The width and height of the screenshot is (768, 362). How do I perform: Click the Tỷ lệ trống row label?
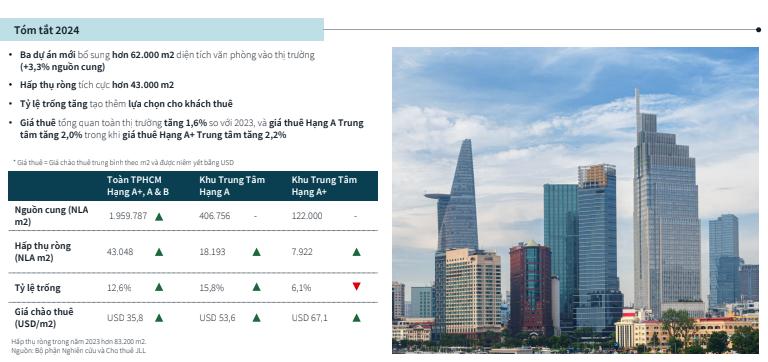[x=38, y=288]
